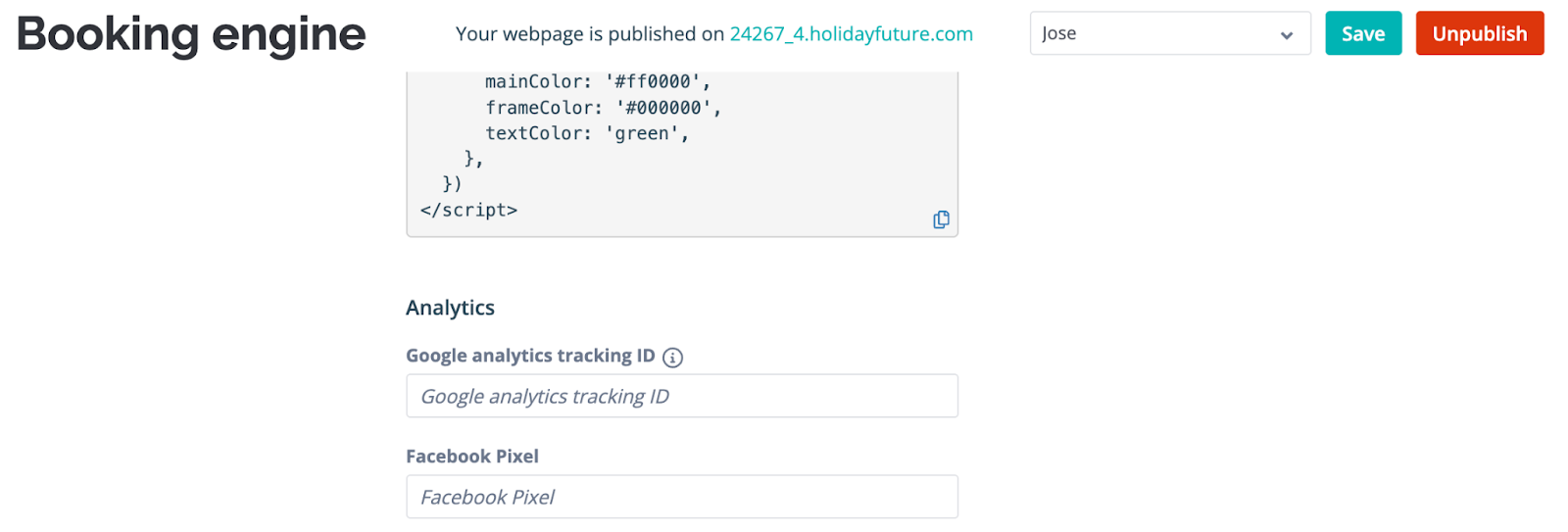
Task: Open the selector showing Jose
Action: 1170,33
